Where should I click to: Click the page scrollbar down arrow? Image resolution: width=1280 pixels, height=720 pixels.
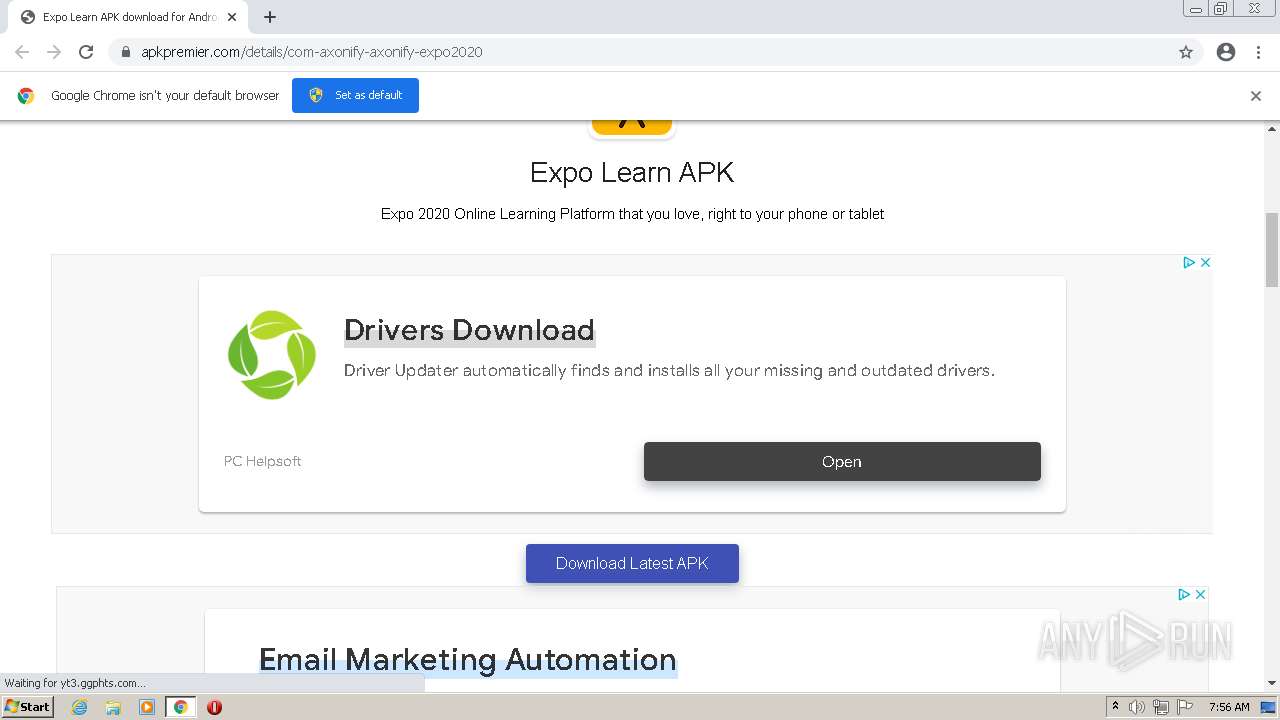coord(1272,683)
